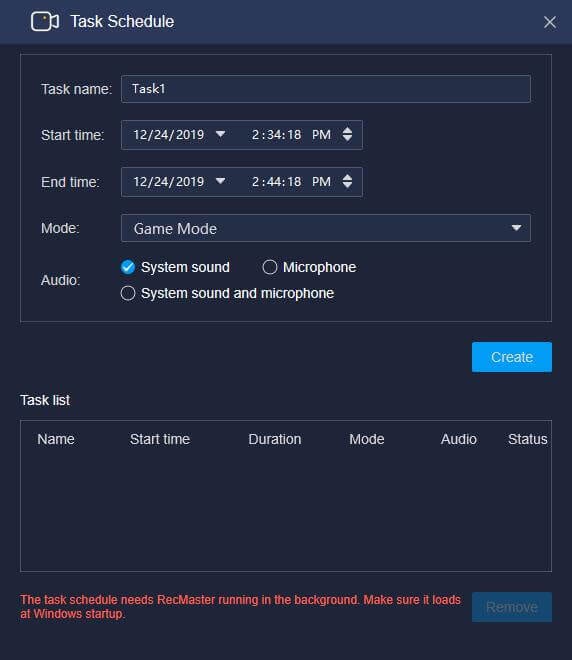Click the Start time column header
Viewport: 572px width, 660px height.
(x=160, y=439)
